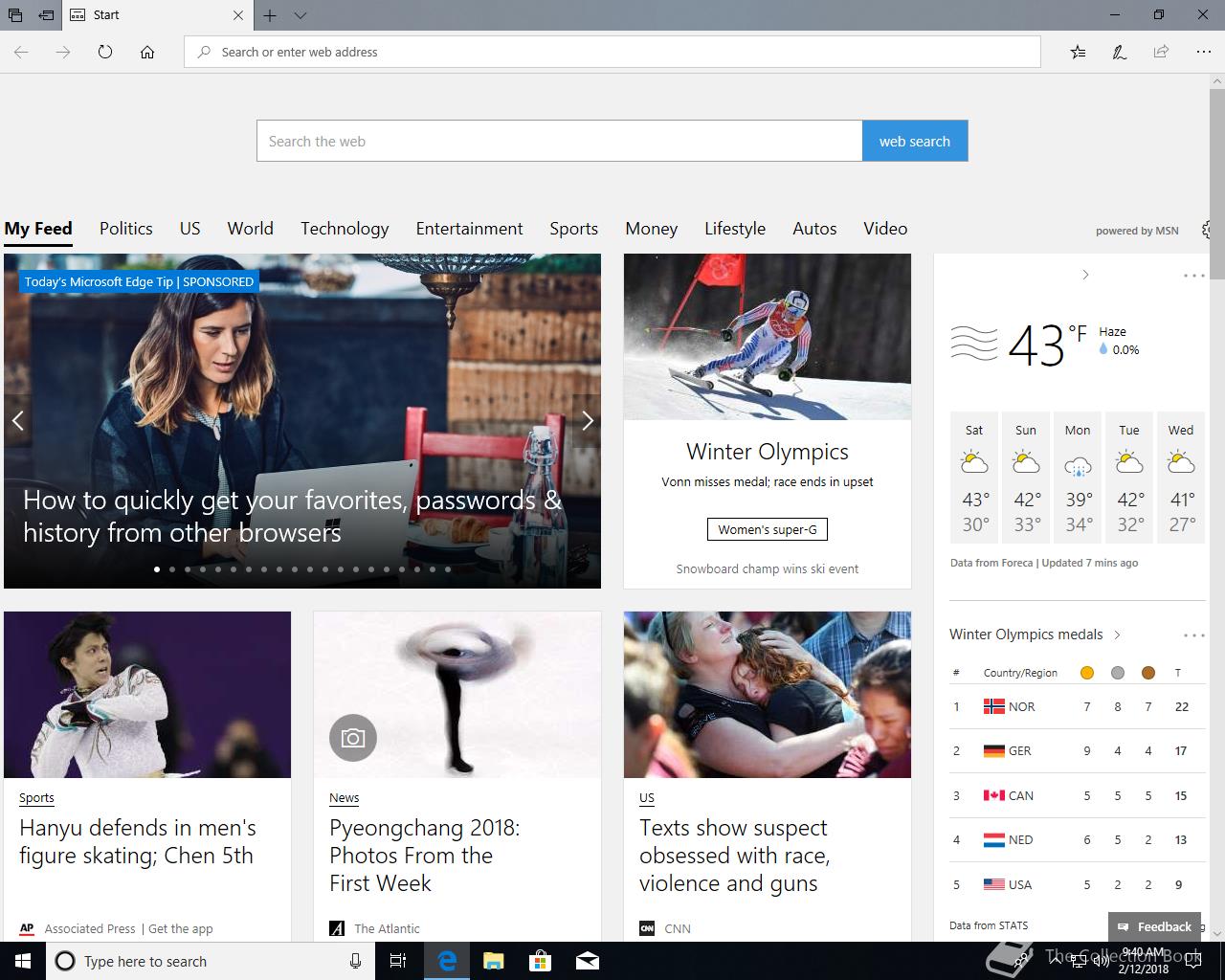Open the Winter Olympics skier thumbnail
Viewport: 1225px width, 980px height.
tap(768, 337)
